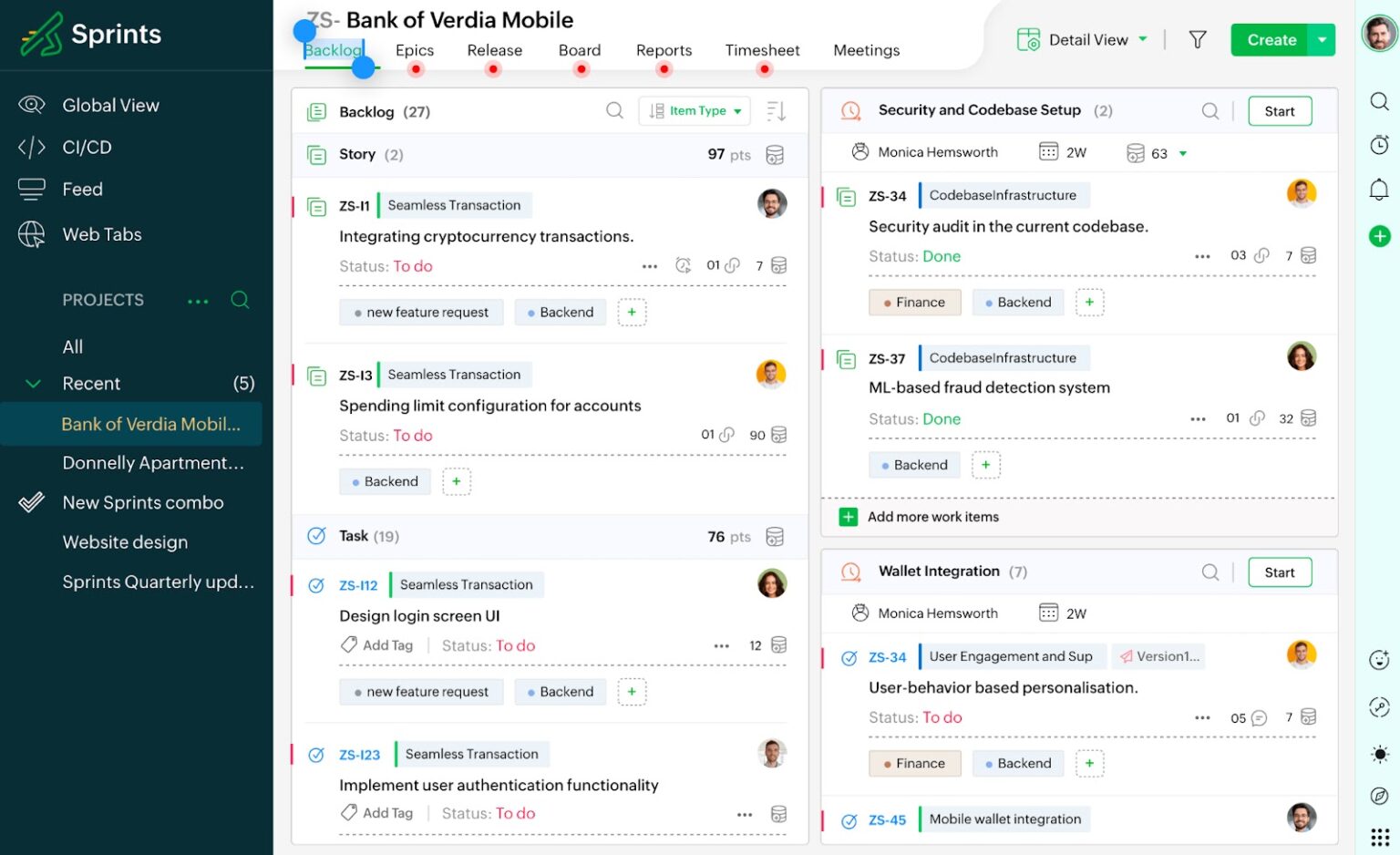Click the apps grid icon bottom right

[1379, 835]
